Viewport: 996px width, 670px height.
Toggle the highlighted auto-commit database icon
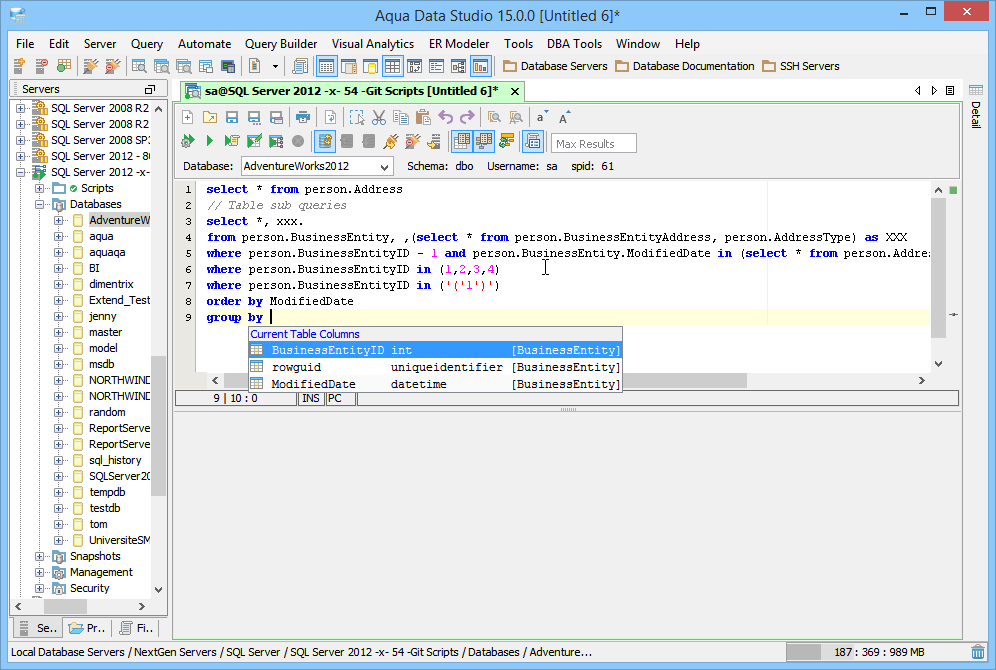(324, 142)
